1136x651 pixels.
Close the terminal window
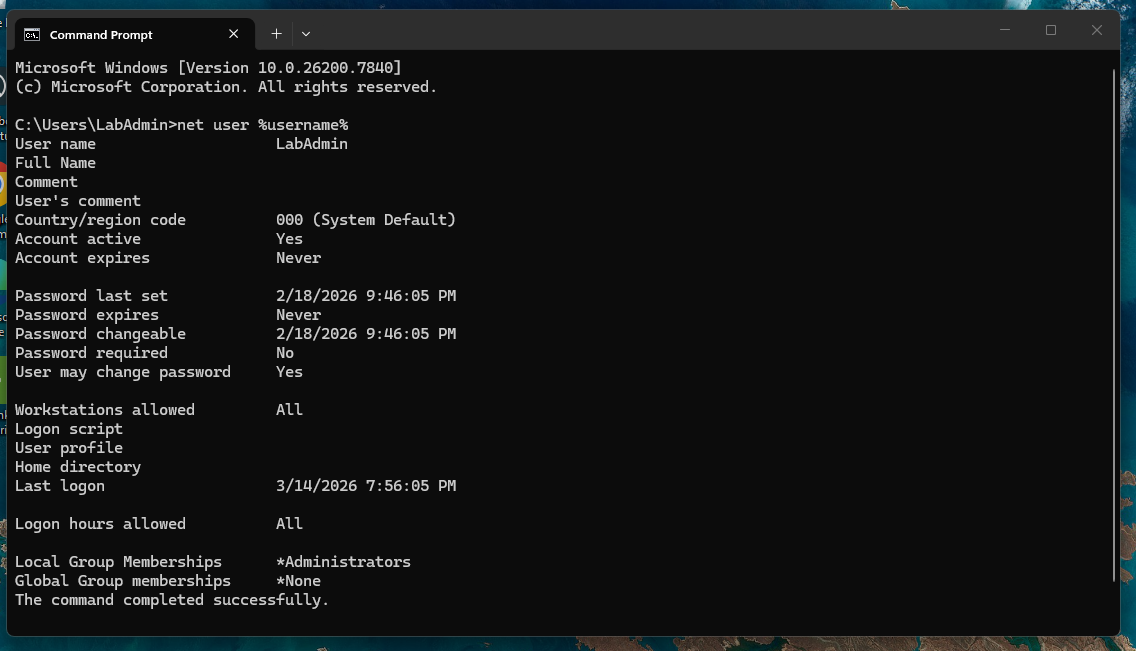(x=1096, y=30)
